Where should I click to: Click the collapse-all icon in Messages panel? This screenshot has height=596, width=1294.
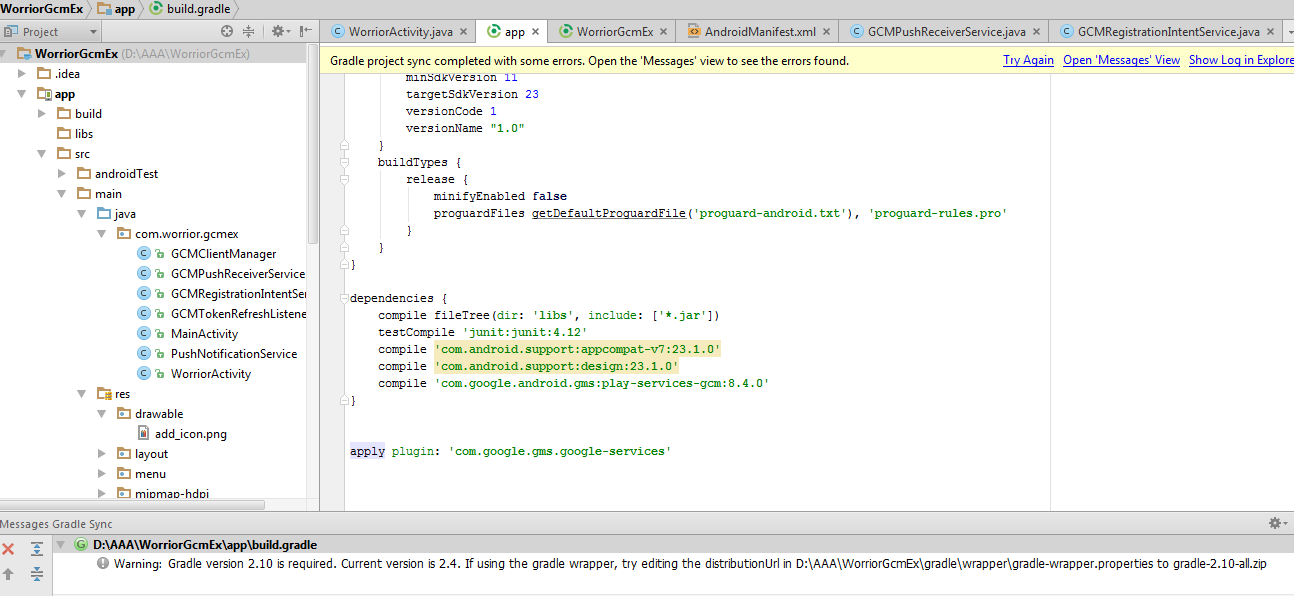[37, 574]
